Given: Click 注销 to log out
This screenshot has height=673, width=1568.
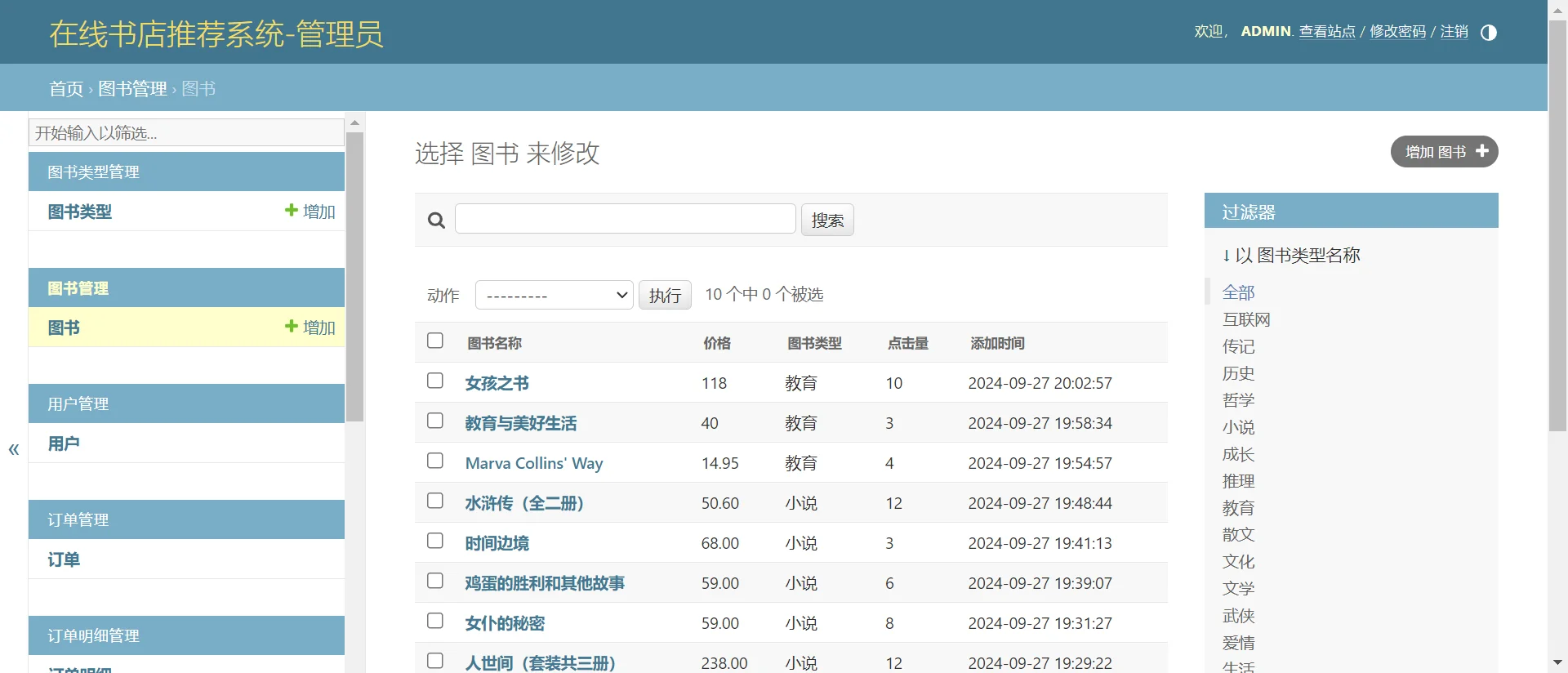Looking at the screenshot, I should pyautogui.click(x=1454, y=32).
